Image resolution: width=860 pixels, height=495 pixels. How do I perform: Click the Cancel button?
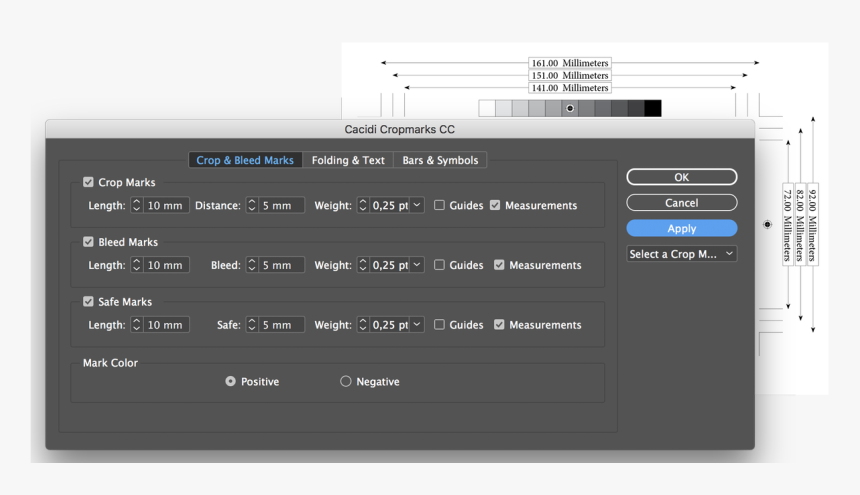coord(682,203)
